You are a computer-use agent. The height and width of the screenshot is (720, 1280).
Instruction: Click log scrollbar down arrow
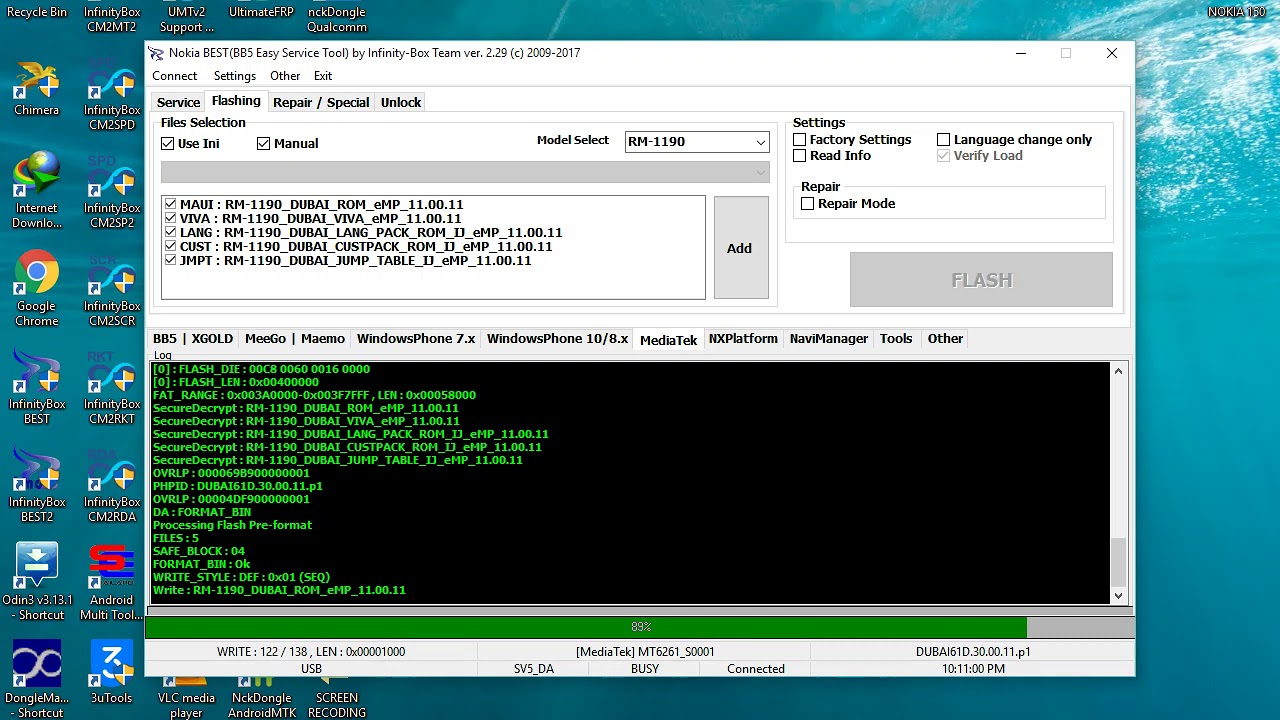[x=1118, y=596]
